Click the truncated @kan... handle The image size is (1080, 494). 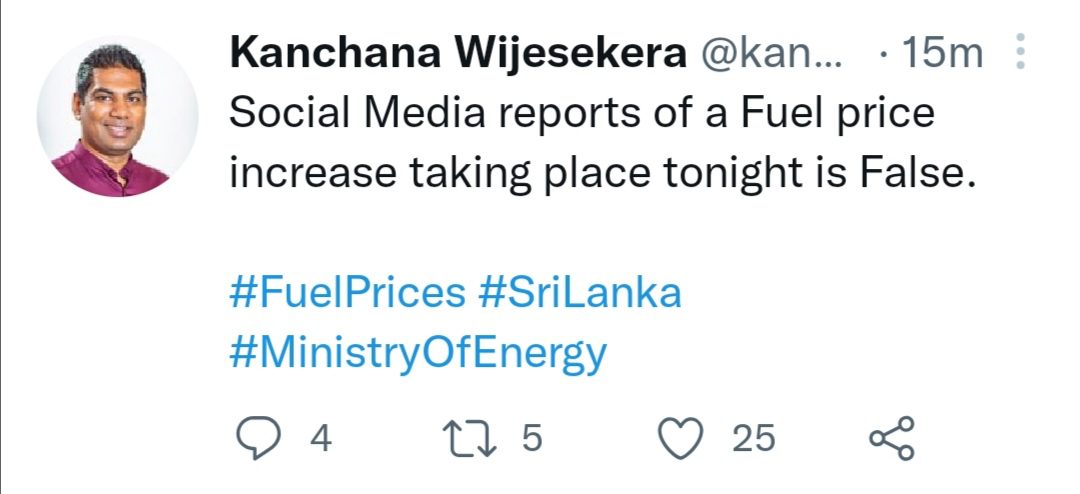point(775,54)
